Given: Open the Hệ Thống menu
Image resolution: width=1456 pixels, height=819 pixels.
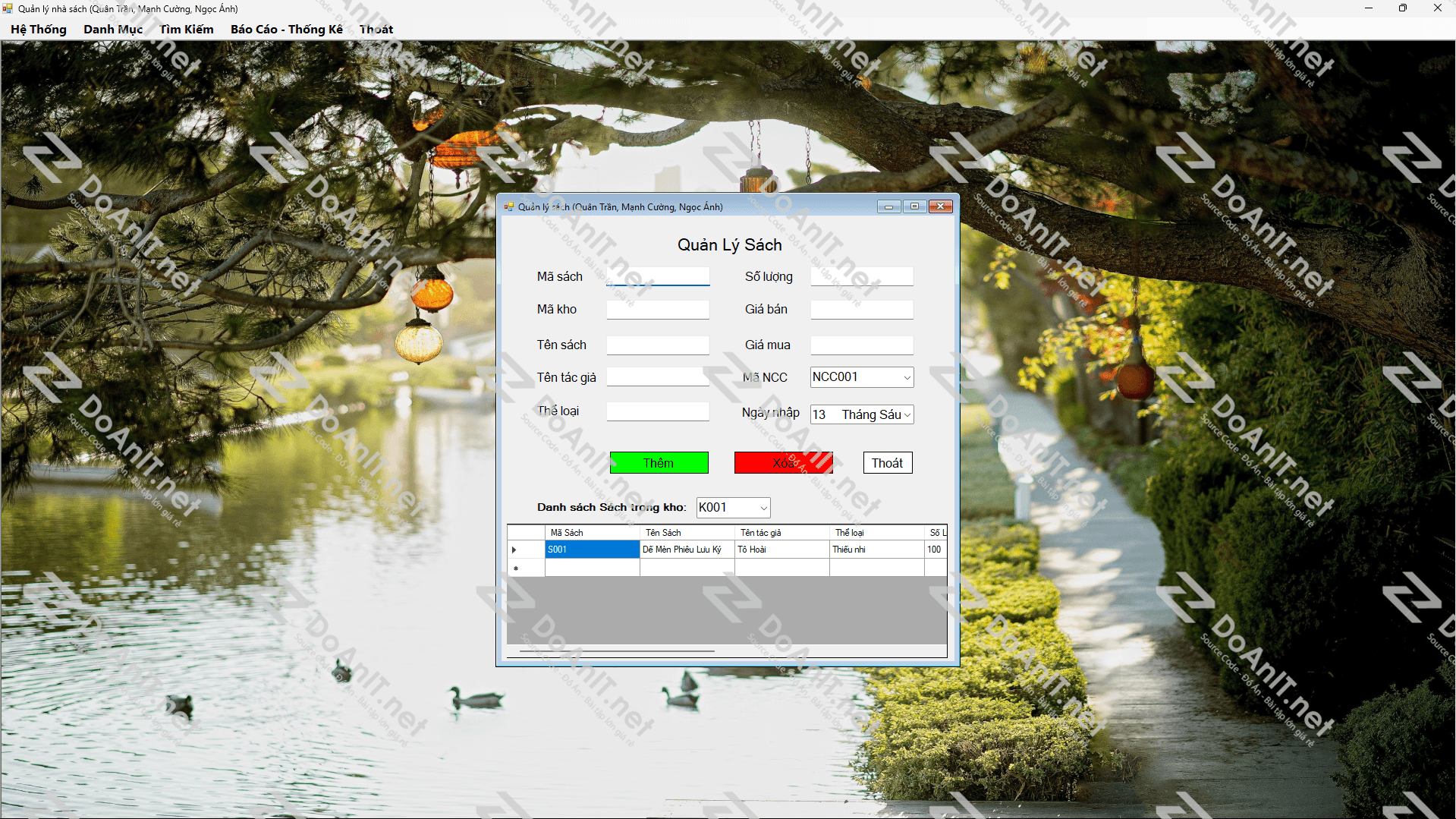Looking at the screenshot, I should point(39,29).
